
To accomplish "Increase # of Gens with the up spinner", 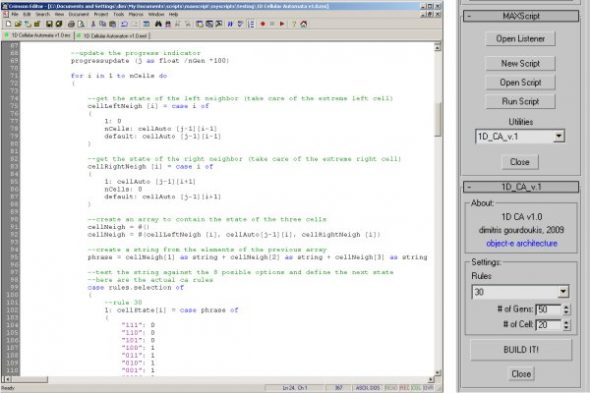I will pyautogui.click(x=566, y=307).
